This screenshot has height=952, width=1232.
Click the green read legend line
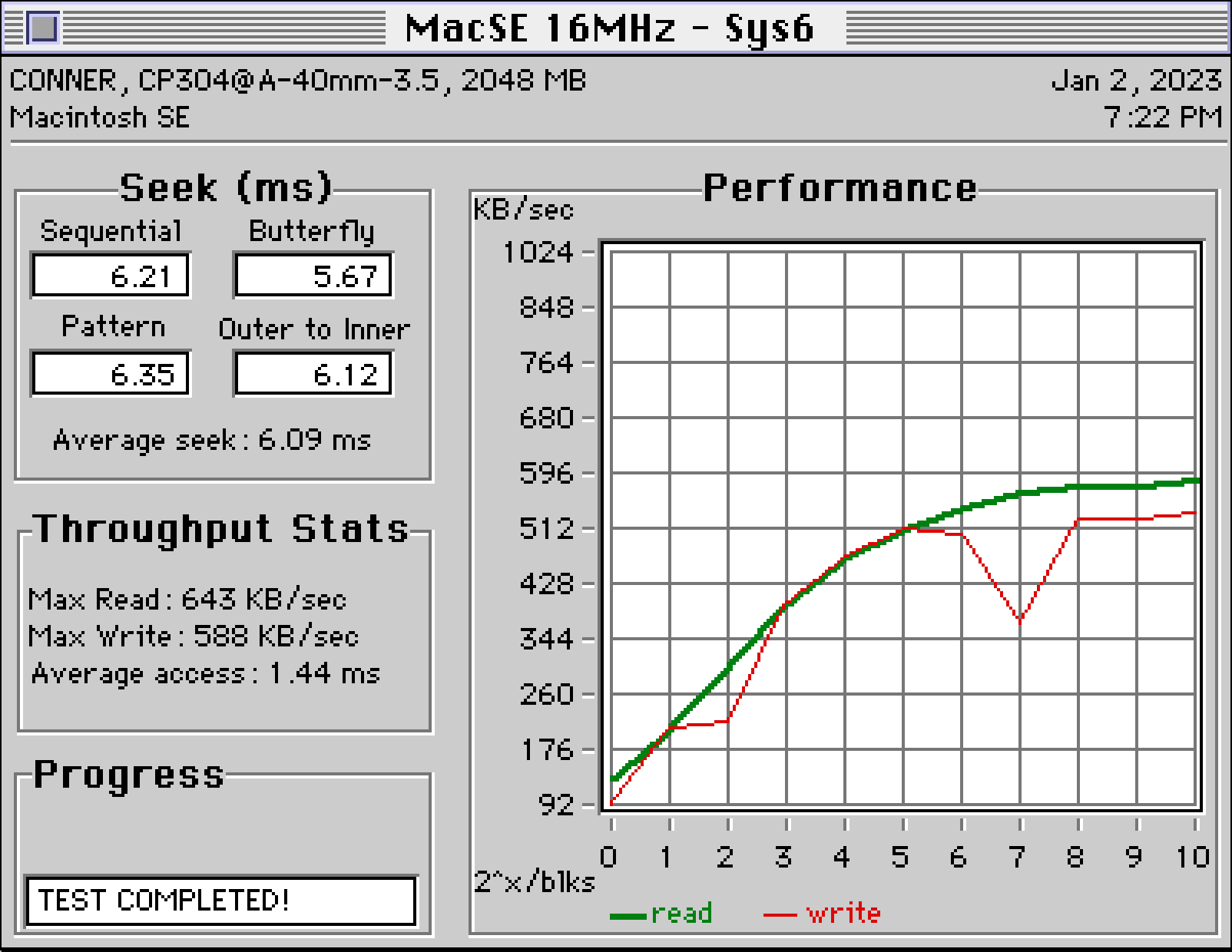(628, 915)
